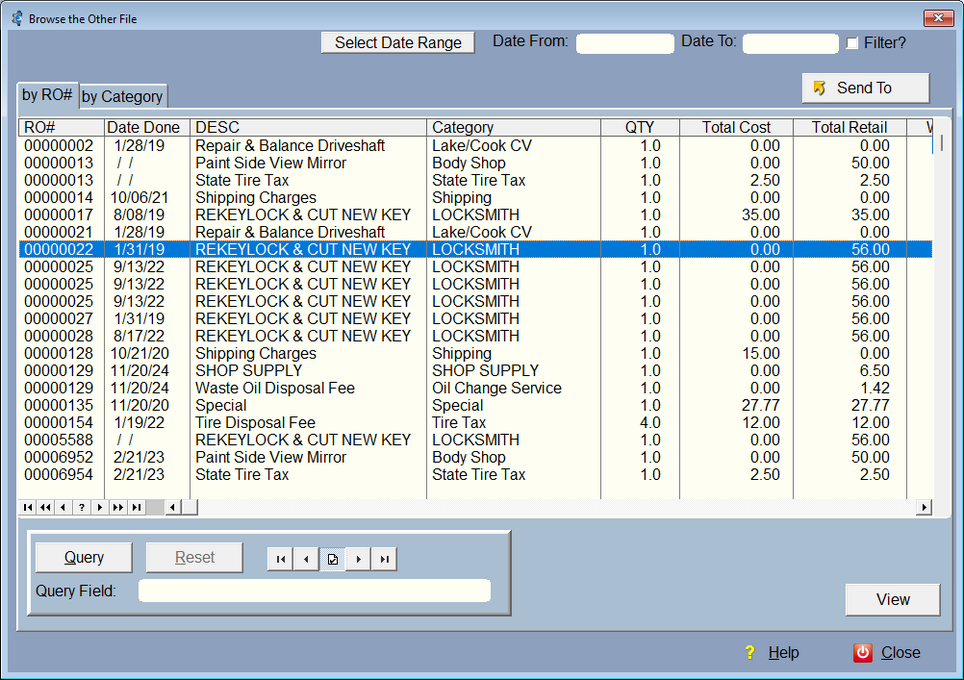The image size is (964, 680).
Task: Click the Total Cost column header
Action: coord(737,127)
